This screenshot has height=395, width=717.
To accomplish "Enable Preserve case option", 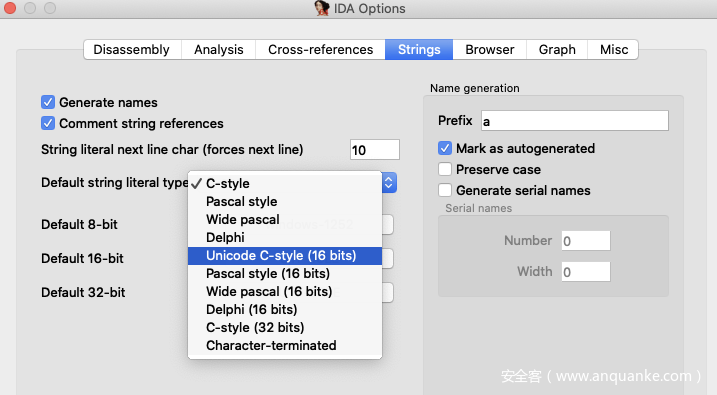I will click(445, 169).
